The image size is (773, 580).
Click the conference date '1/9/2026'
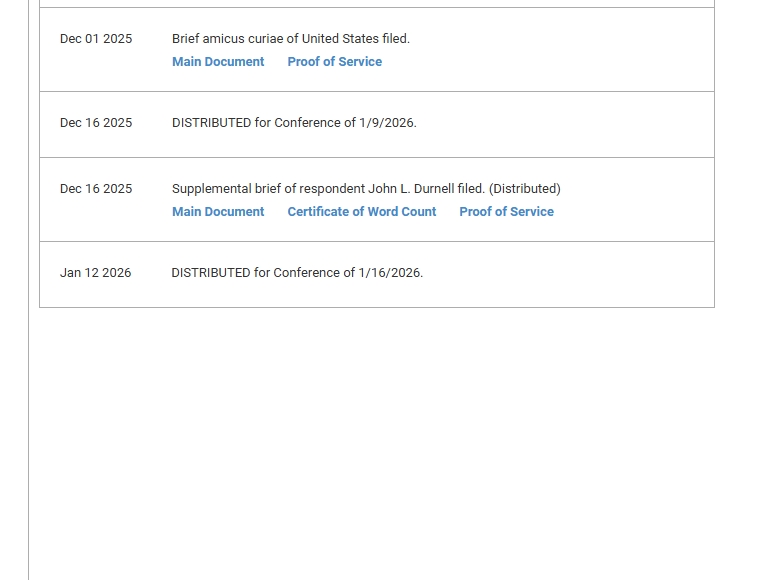tap(386, 123)
